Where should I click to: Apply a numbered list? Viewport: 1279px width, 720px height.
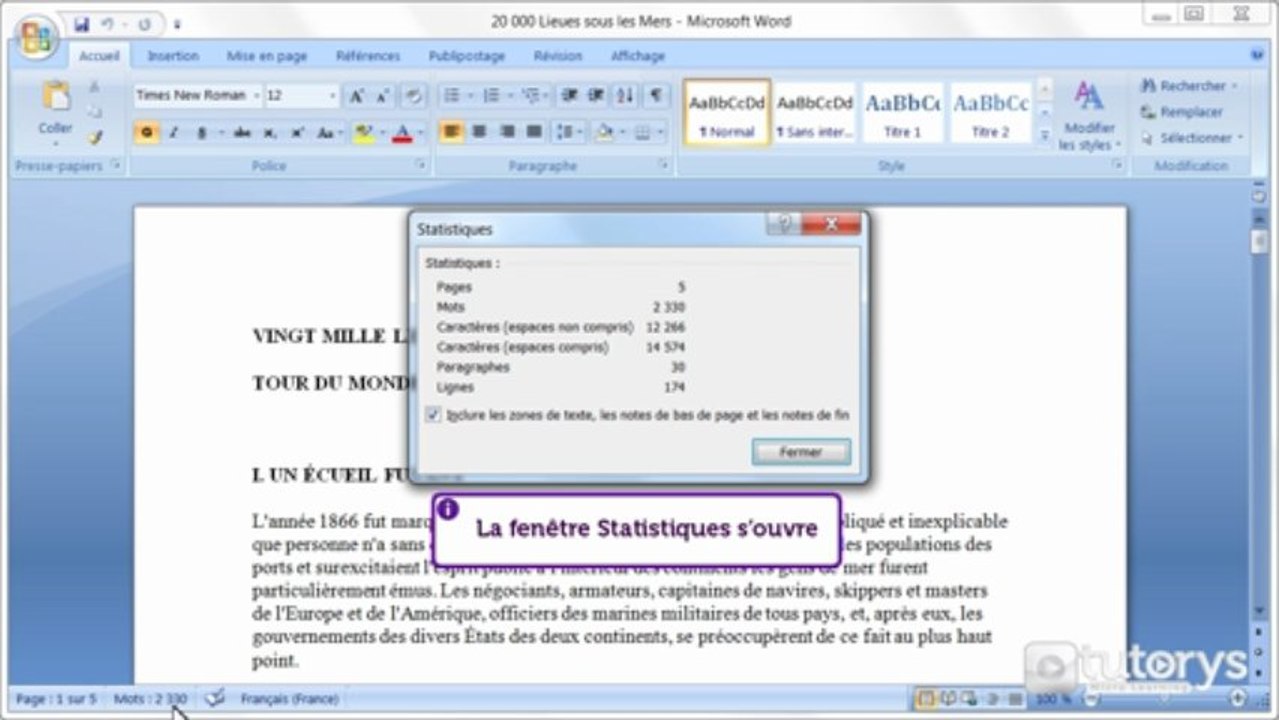(491, 96)
